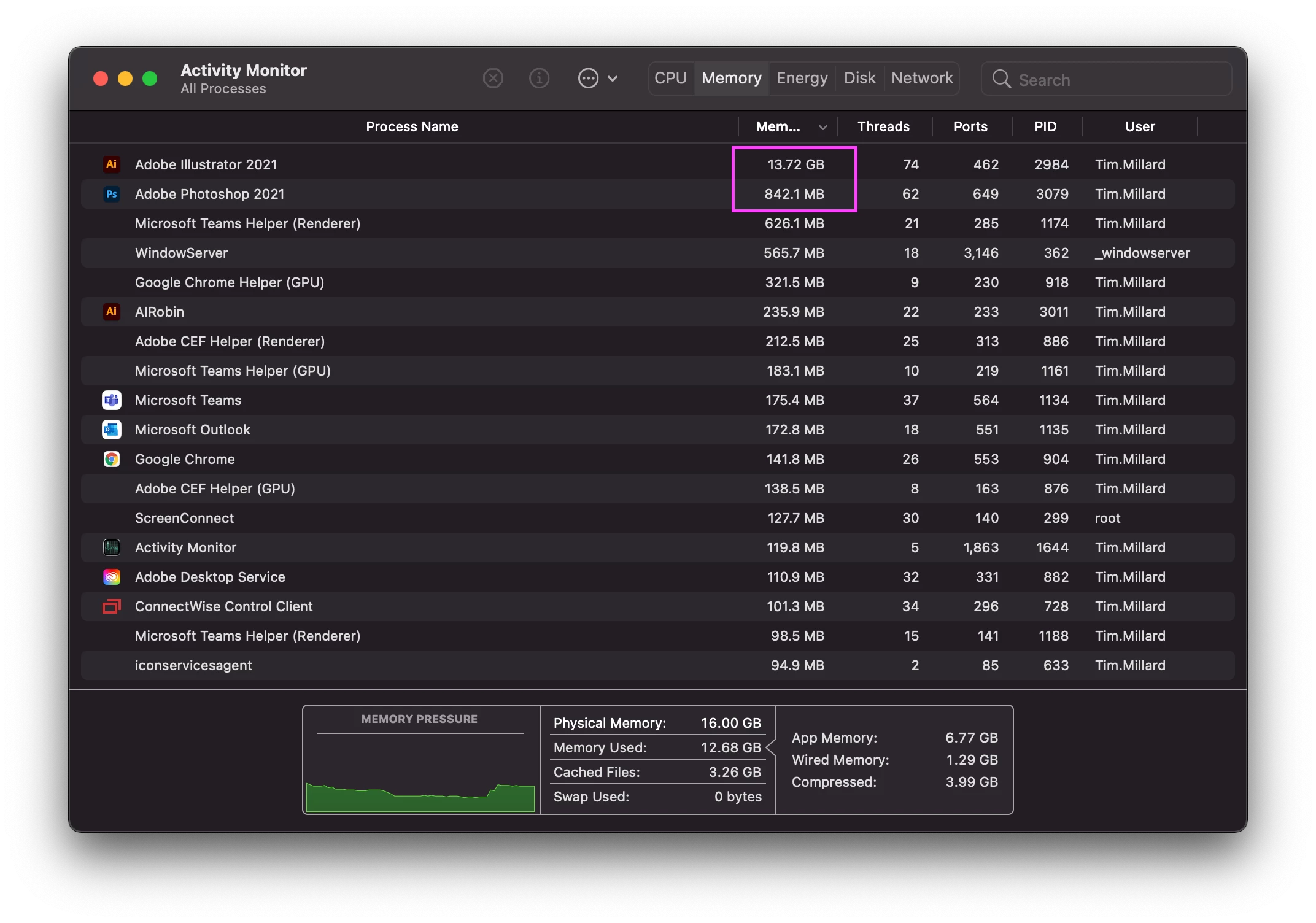Click the Adobe Desktop Service icon

[111, 577]
